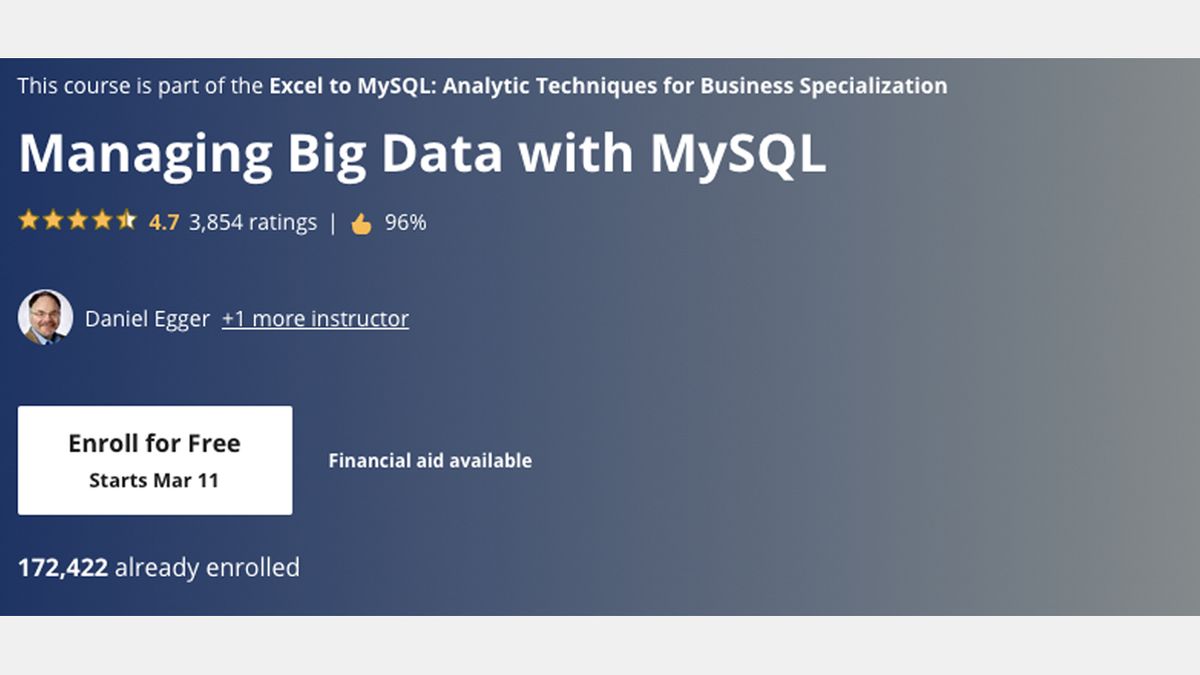Click the thumbs-up likes icon
Viewport: 1200px width, 675px height.
click(363, 222)
